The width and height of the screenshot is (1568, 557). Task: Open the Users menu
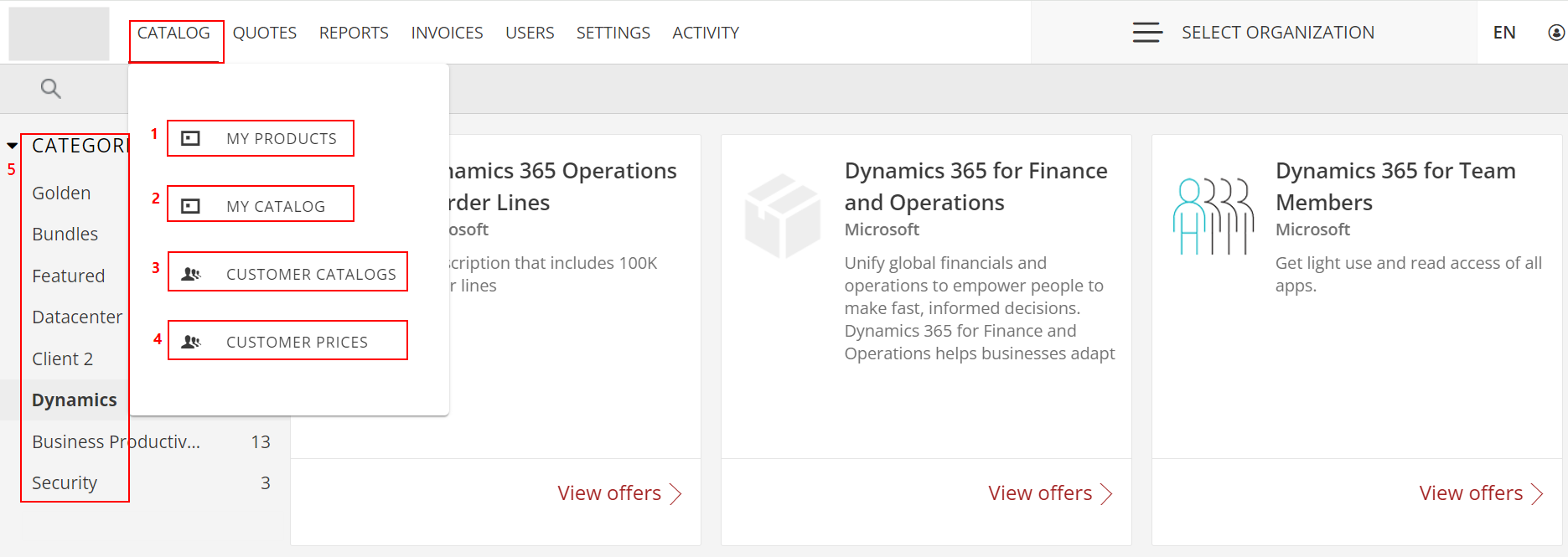click(x=530, y=33)
